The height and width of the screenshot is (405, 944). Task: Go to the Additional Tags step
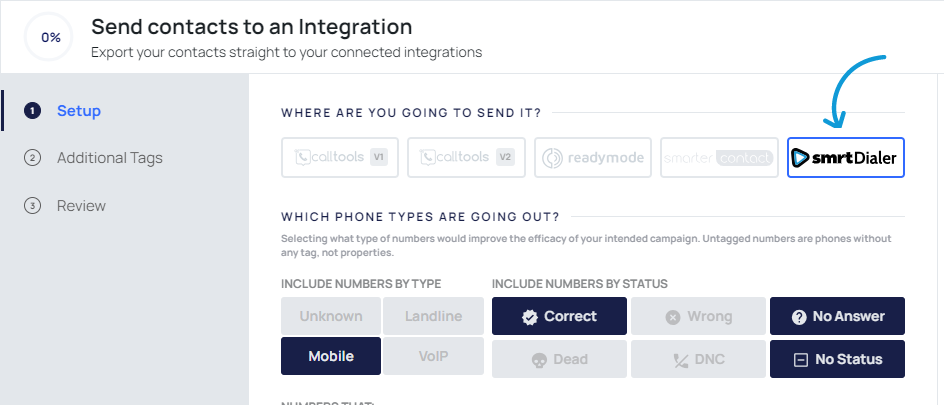point(109,158)
